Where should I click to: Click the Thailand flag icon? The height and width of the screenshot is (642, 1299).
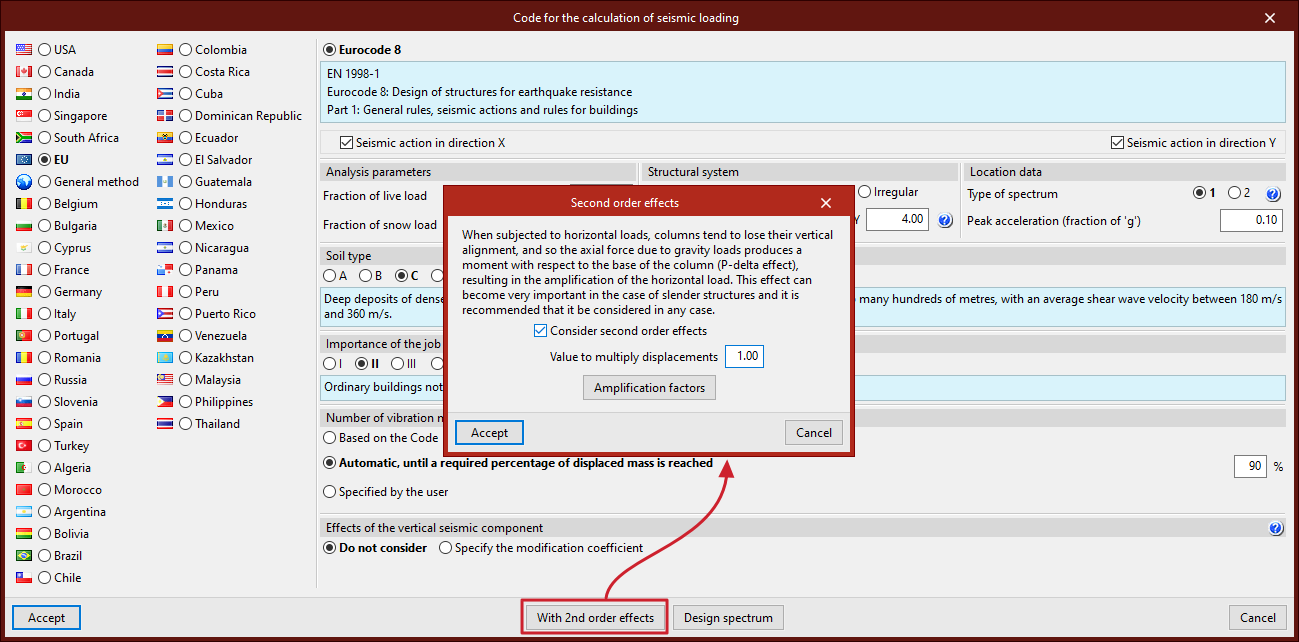click(x=165, y=424)
